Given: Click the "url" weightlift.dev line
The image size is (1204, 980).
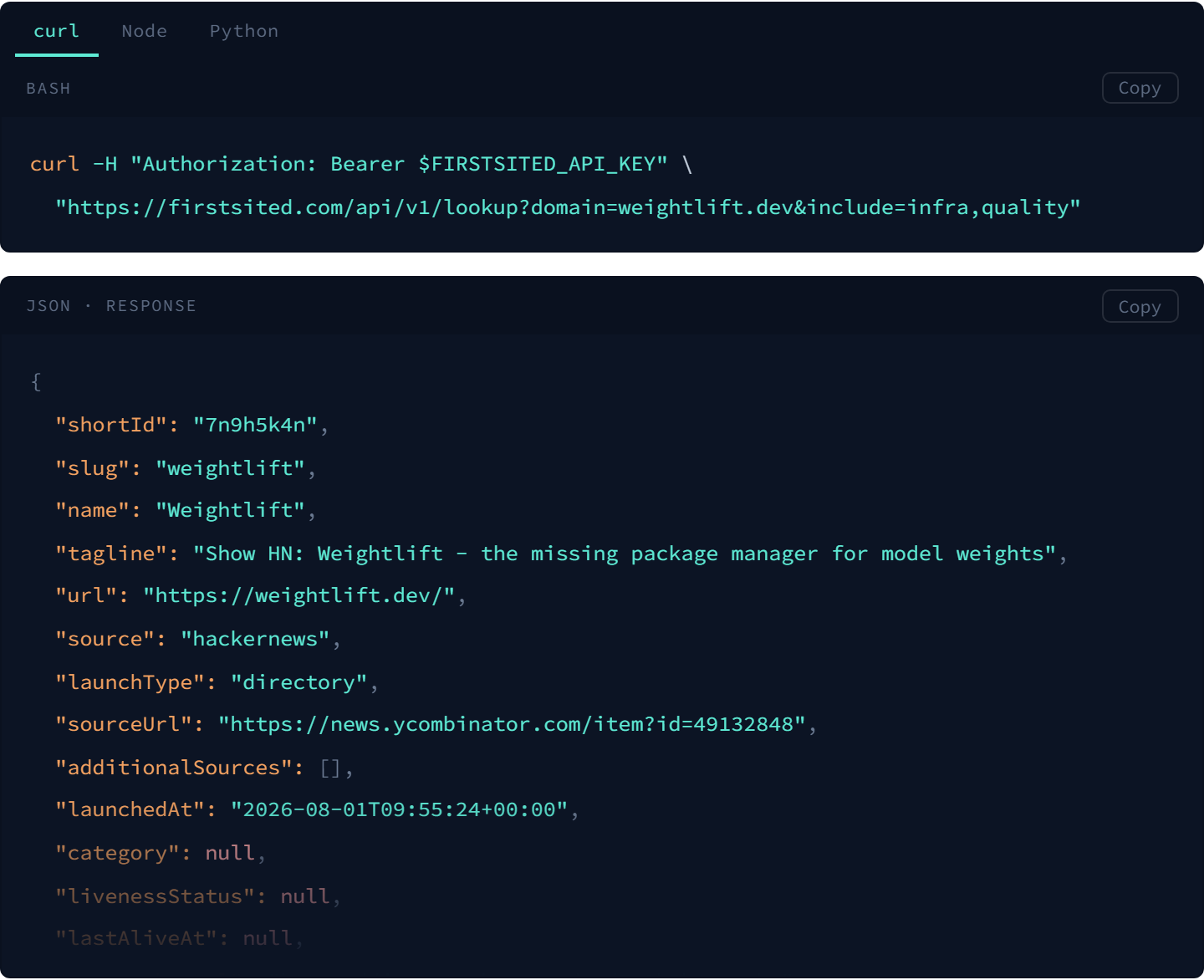Looking at the screenshot, I should pos(261,595).
